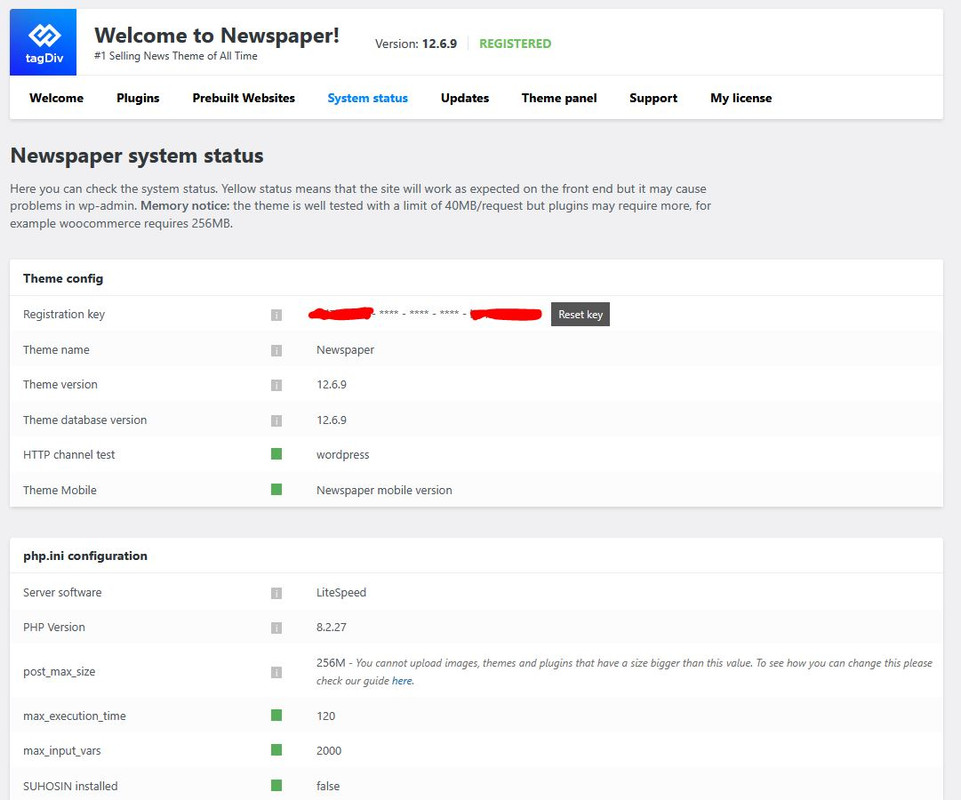Click '#1 Selling News Theme' tagline
Image resolution: width=961 pixels, height=800 pixels.
click(176, 56)
